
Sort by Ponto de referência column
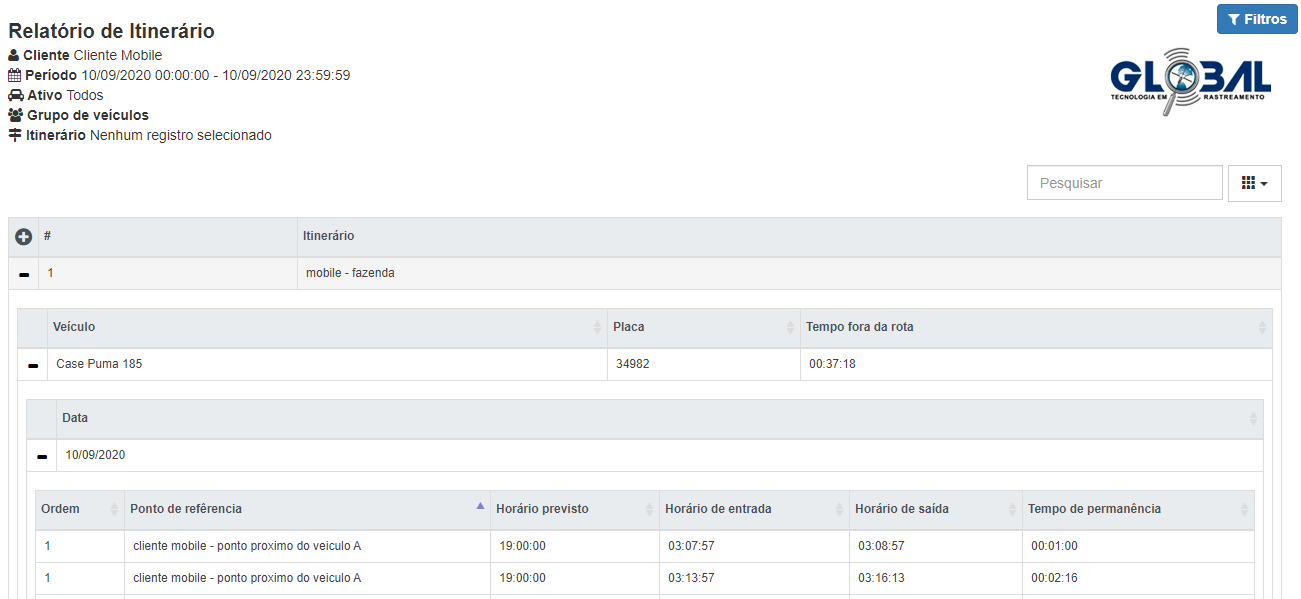tap(306, 510)
